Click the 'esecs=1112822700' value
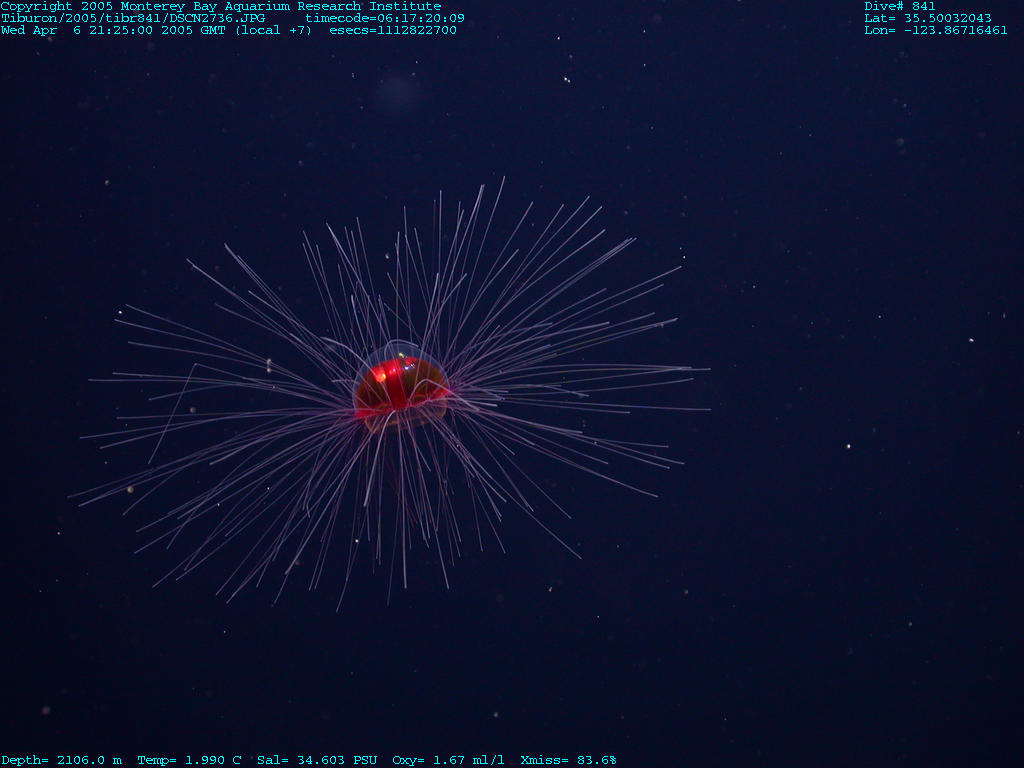Image resolution: width=1024 pixels, height=768 pixels. 393,30
